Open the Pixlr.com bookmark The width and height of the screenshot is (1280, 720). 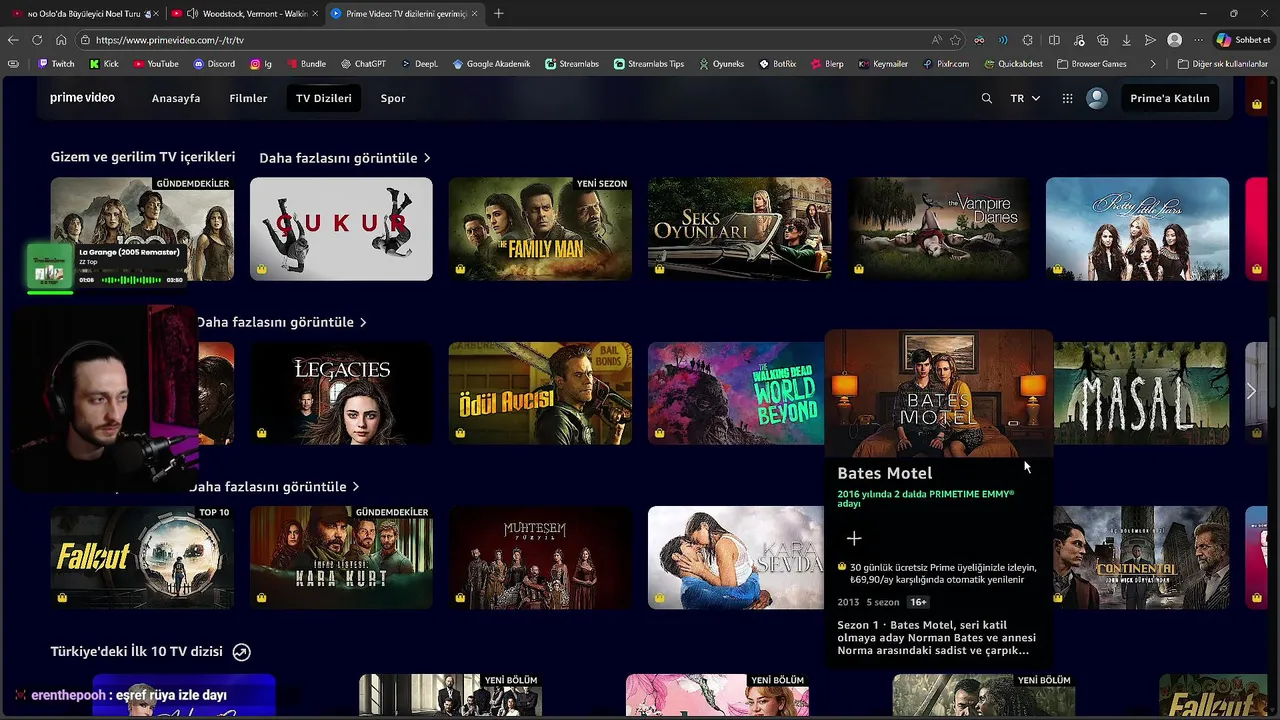[945, 64]
